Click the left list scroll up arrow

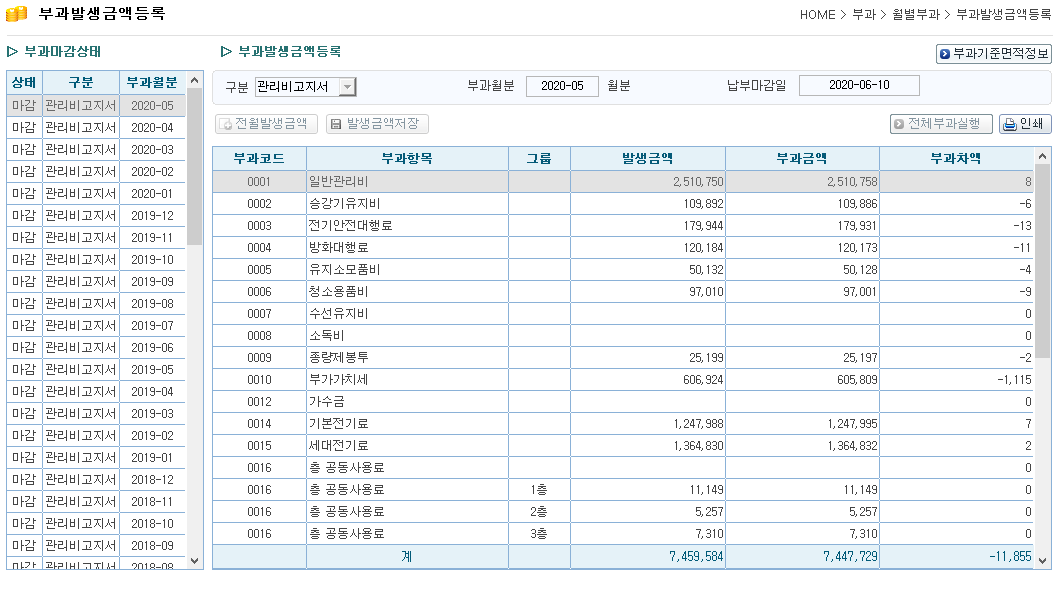195,80
